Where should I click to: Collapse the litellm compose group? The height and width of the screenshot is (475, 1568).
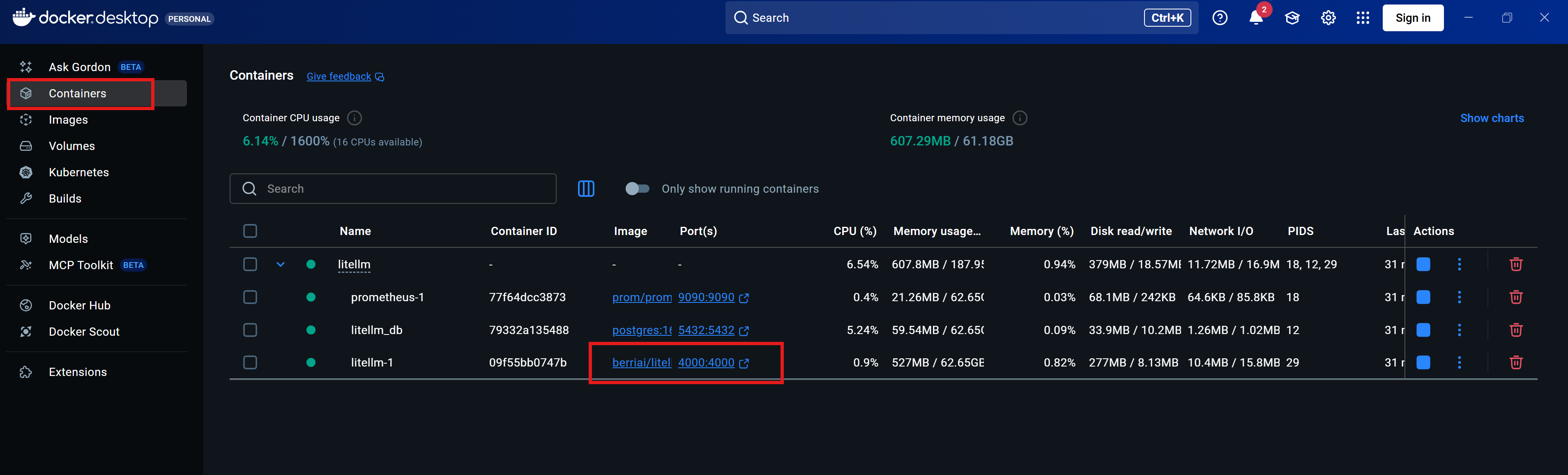tap(281, 264)
